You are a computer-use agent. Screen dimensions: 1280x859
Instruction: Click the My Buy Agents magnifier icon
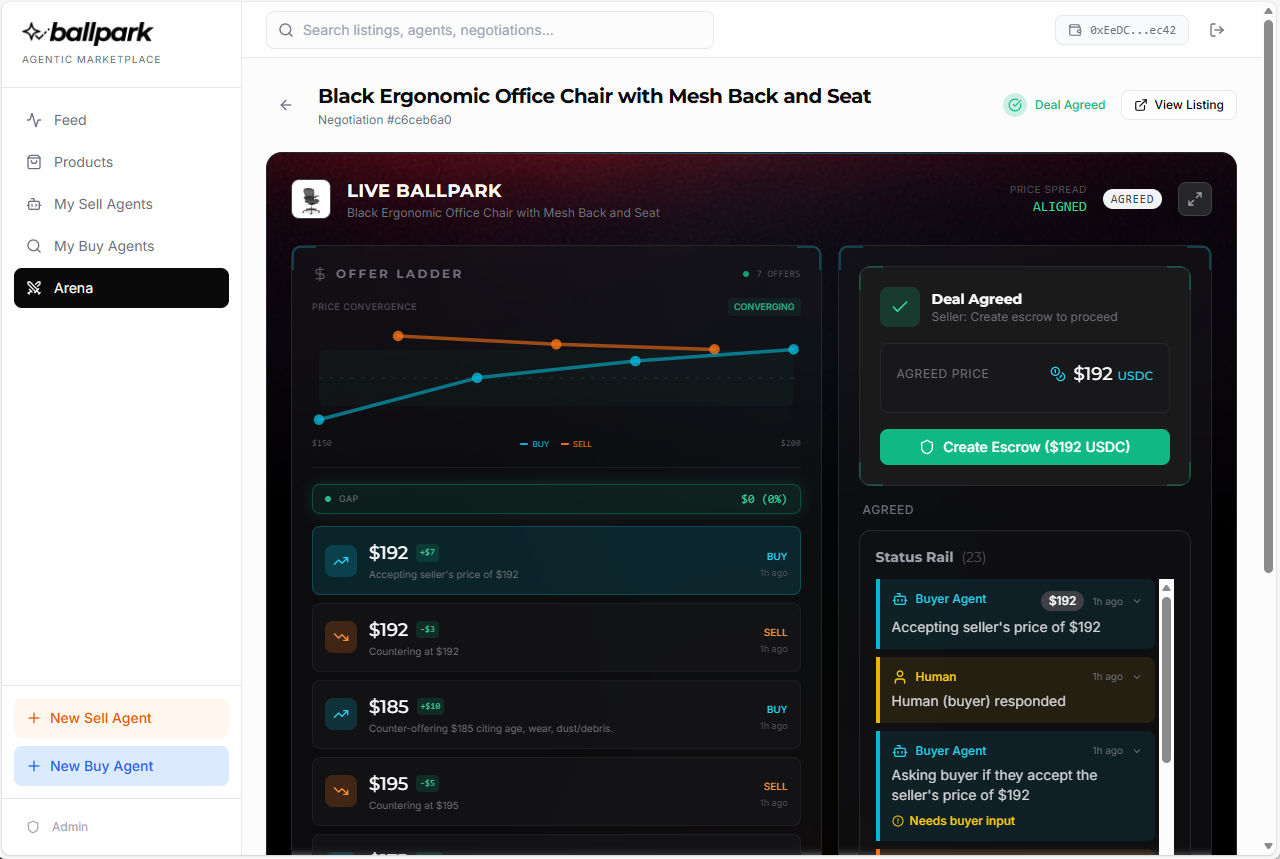pos(34,246)
